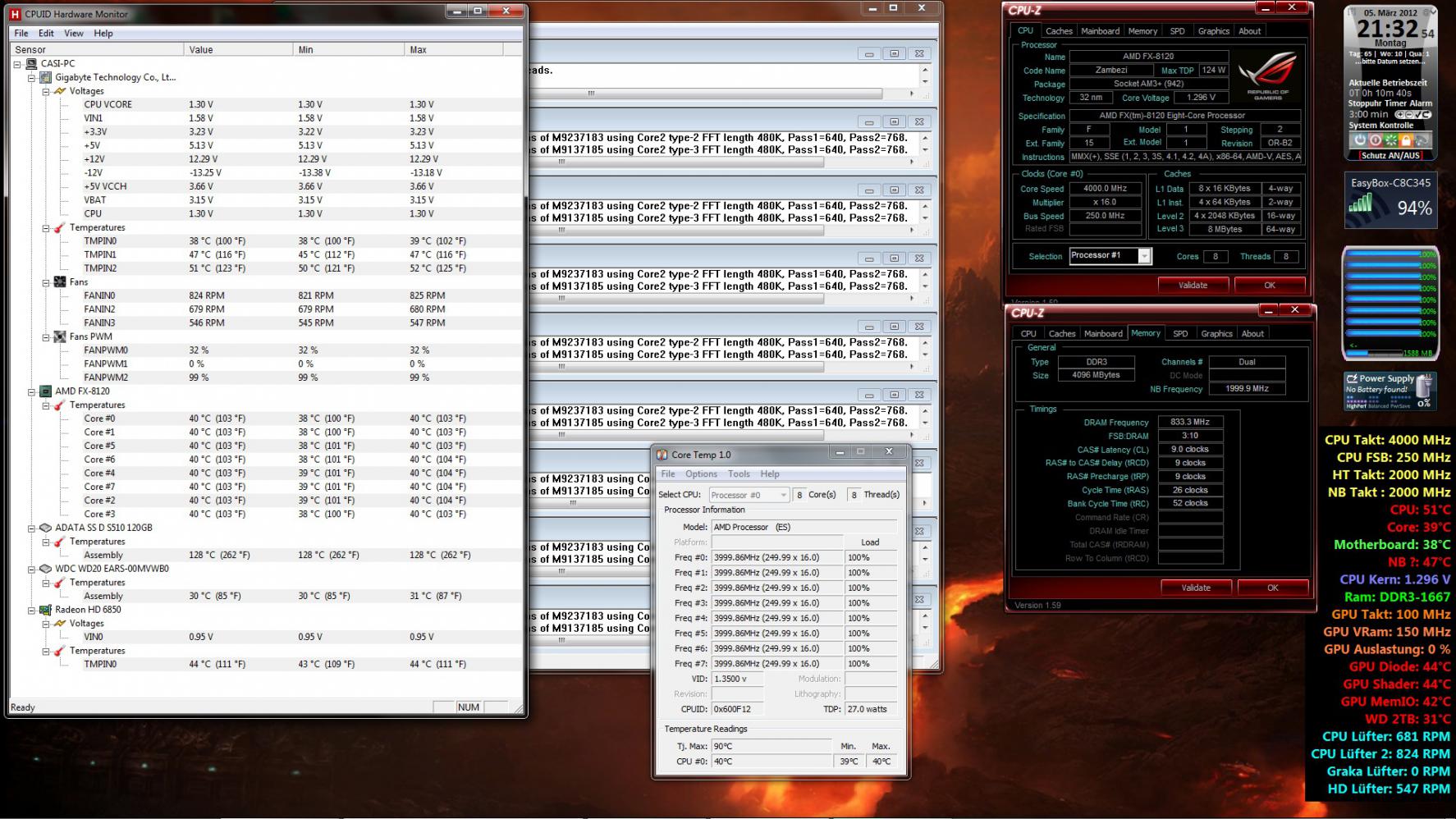The height and width of the screenshot is (819, 1456).
Task: Click the Tj. Max field in Core Temp
Action: [x=771, y=746]
